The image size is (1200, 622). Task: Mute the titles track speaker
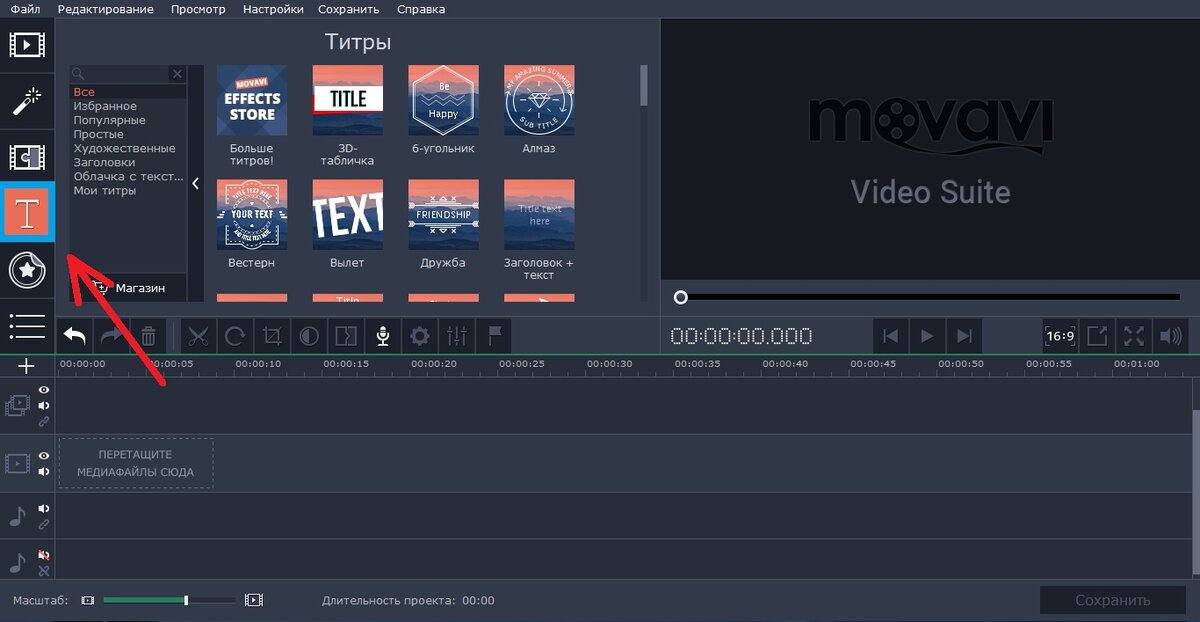coord(44,406)
